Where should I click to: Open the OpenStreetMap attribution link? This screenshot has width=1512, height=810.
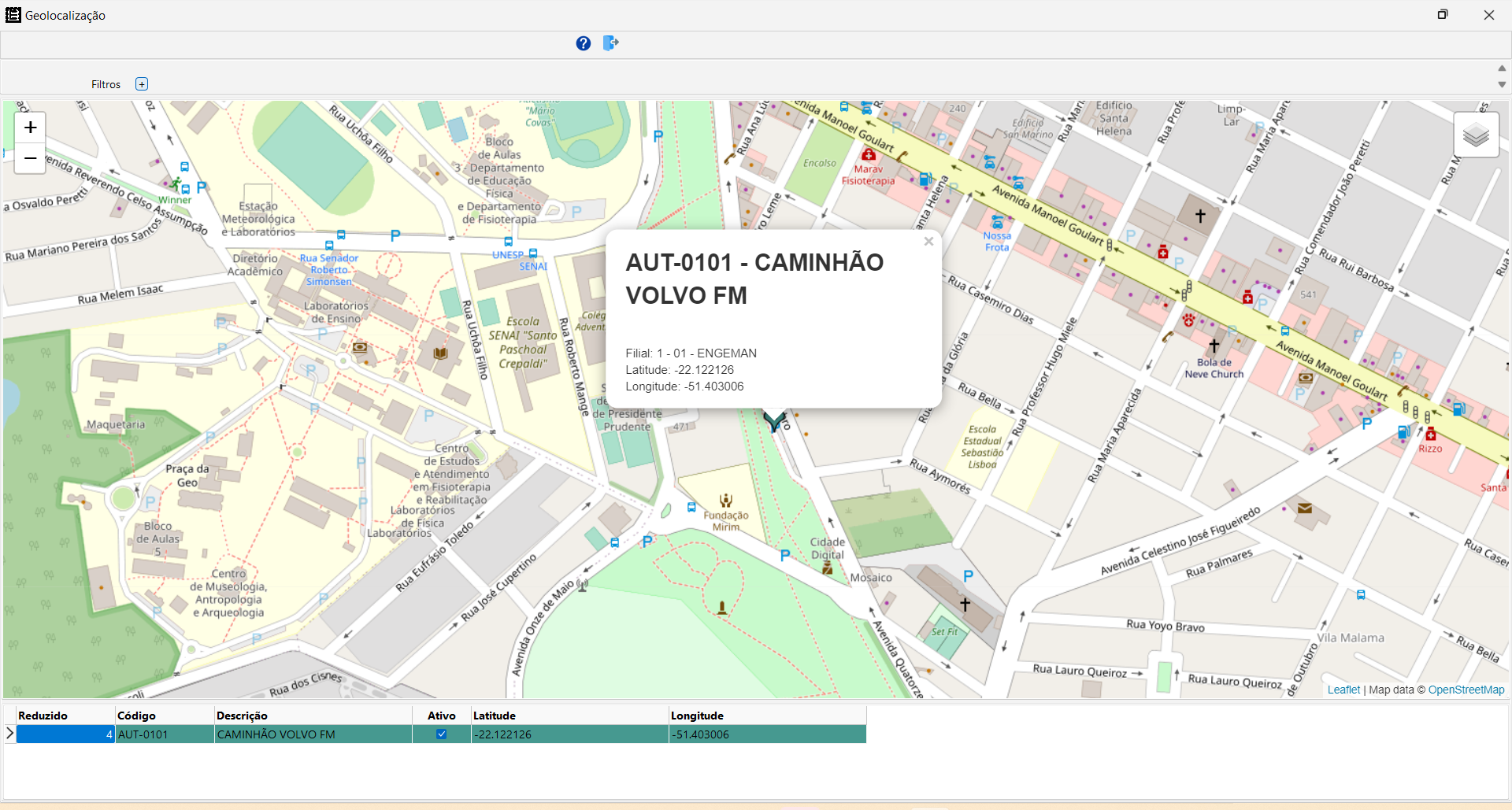(x=1466, y=690)
